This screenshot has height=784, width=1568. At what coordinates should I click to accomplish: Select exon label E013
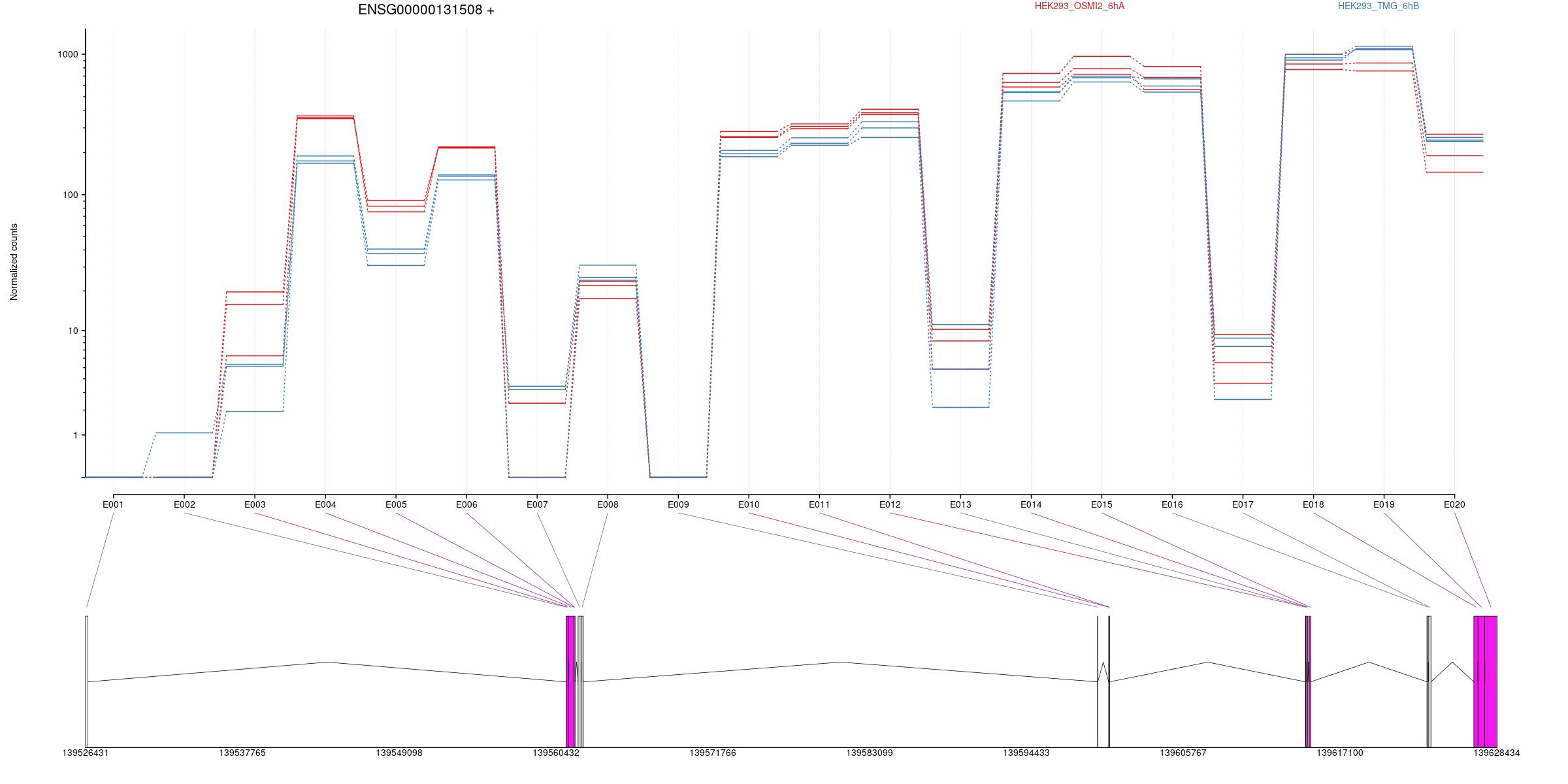[x=960, y=504]
